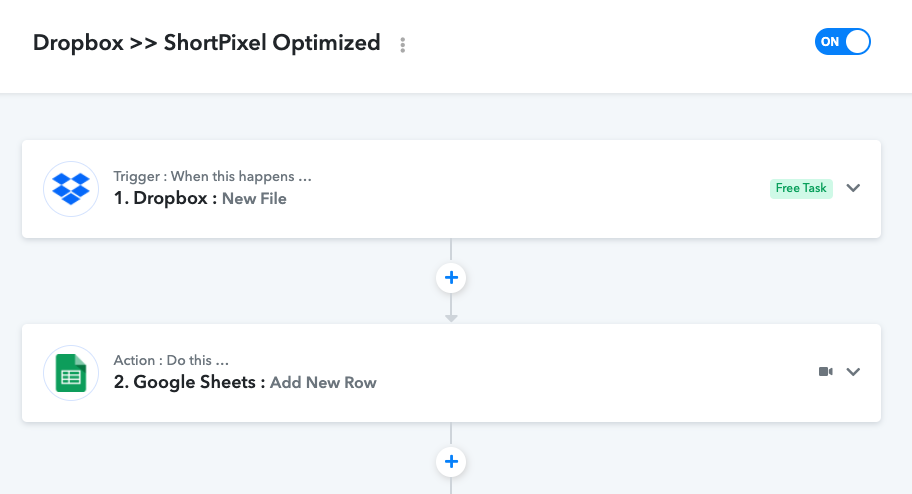912x494 pixels.
Task: Click the connector arrow above Google Sheets step
Action: coord(451,318)
